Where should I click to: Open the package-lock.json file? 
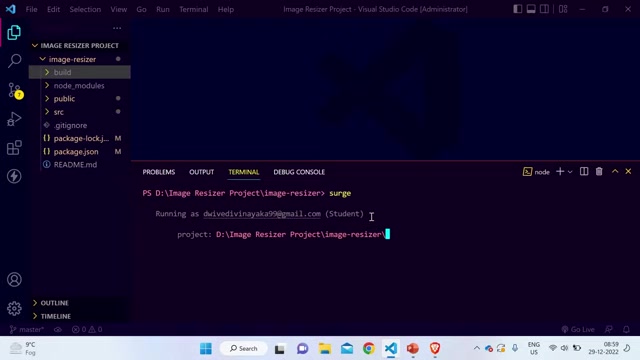click(80, 138)
